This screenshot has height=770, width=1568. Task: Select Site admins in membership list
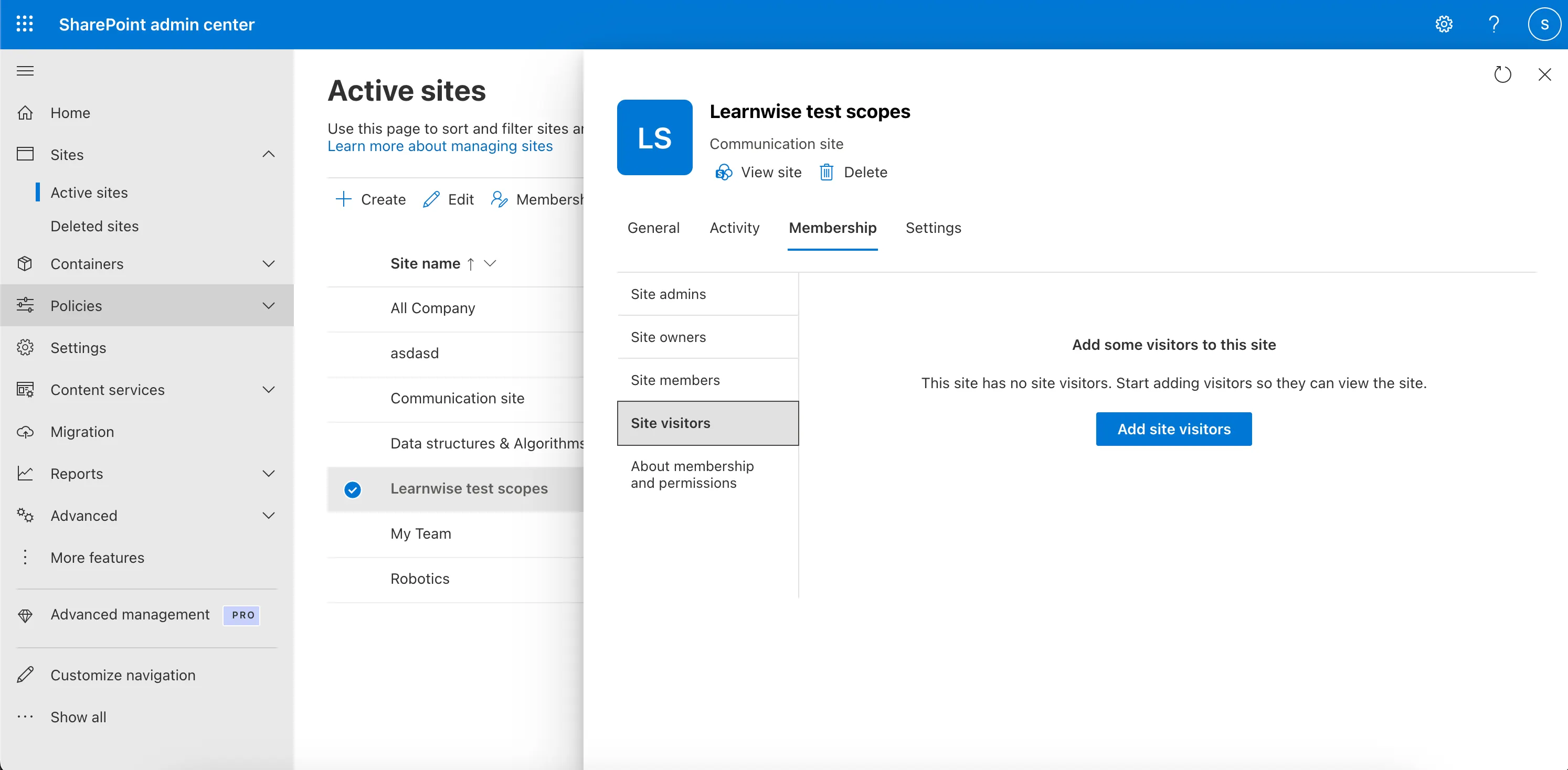click(x=707, y=294)
